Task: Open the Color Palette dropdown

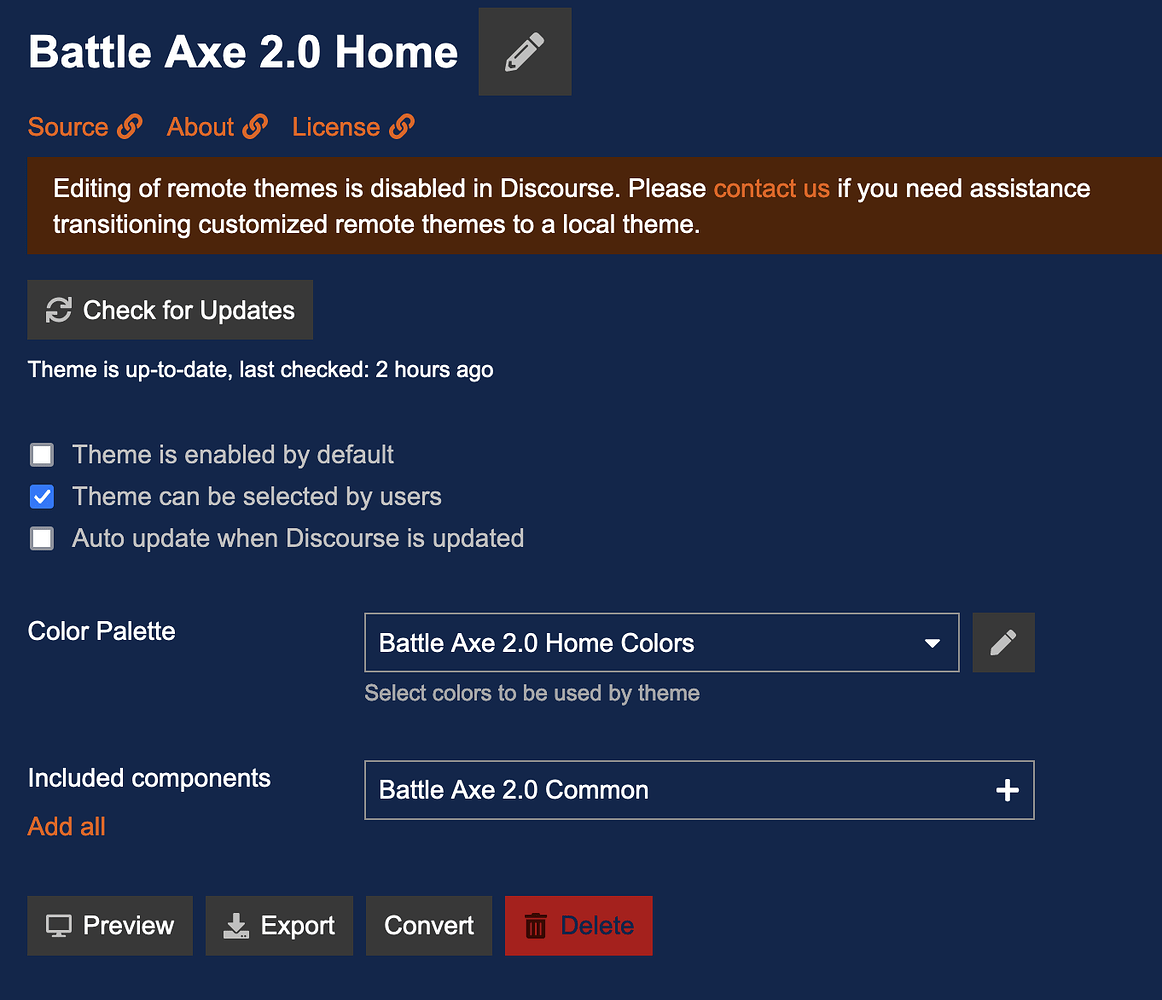Action: pos(660,642)
